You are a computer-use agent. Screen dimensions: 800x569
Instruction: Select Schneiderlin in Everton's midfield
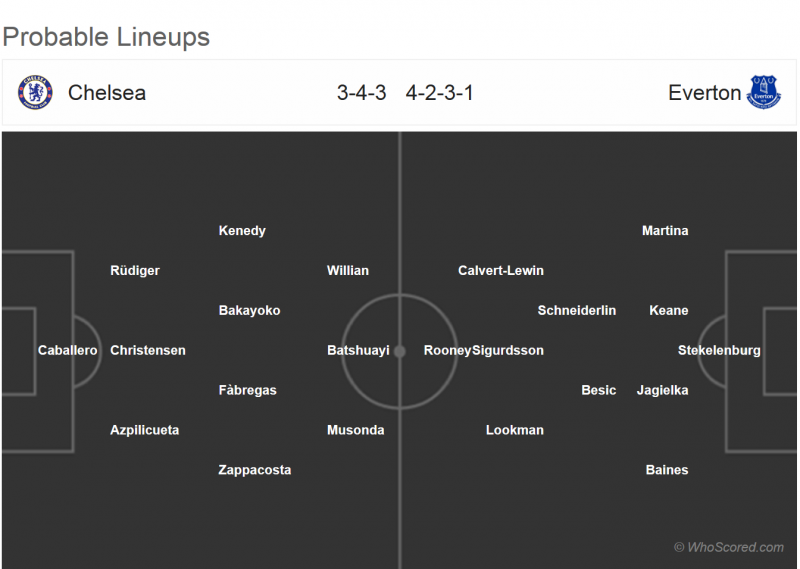(577, 310)
